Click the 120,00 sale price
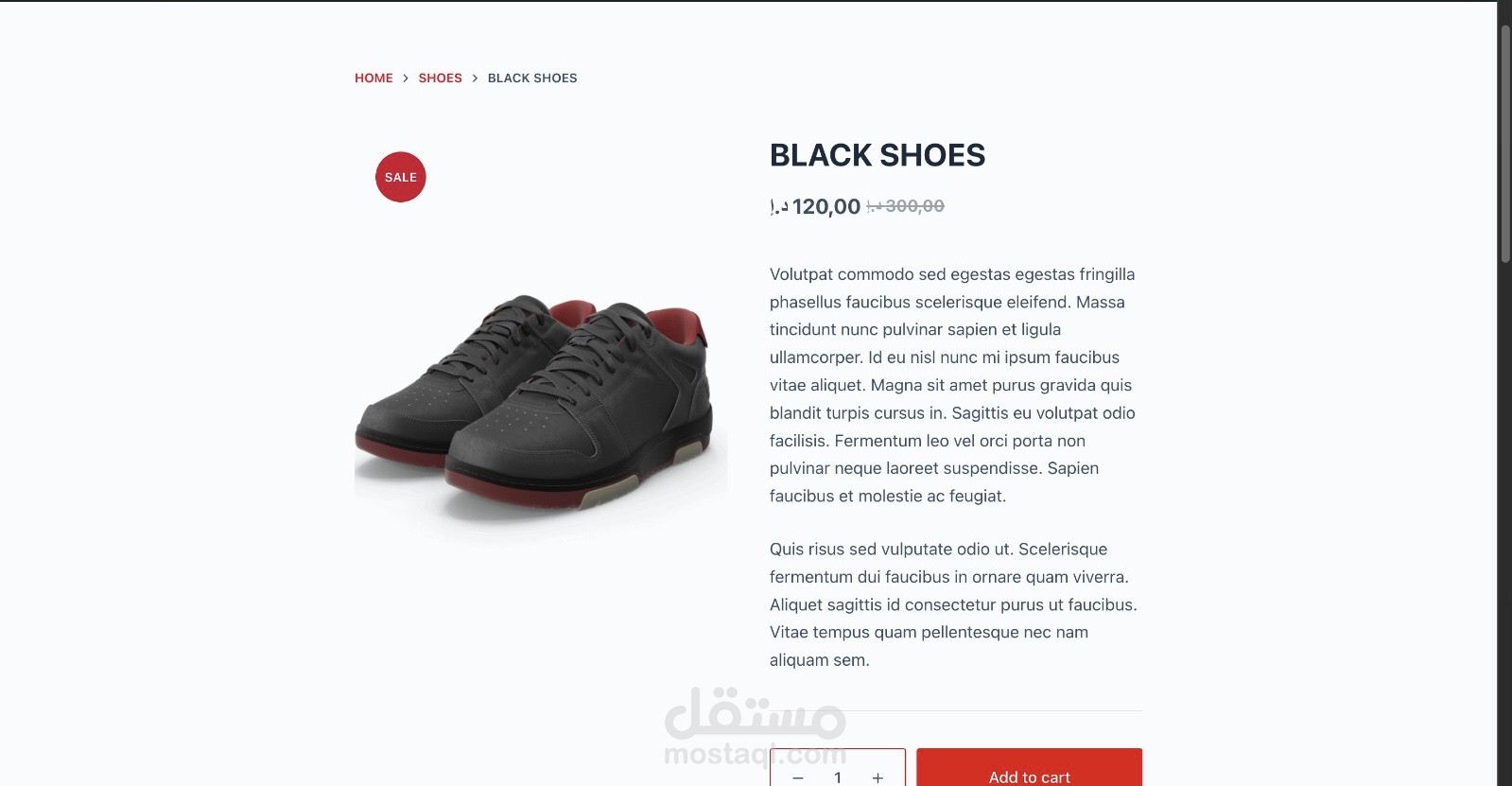 pos(815,206)
